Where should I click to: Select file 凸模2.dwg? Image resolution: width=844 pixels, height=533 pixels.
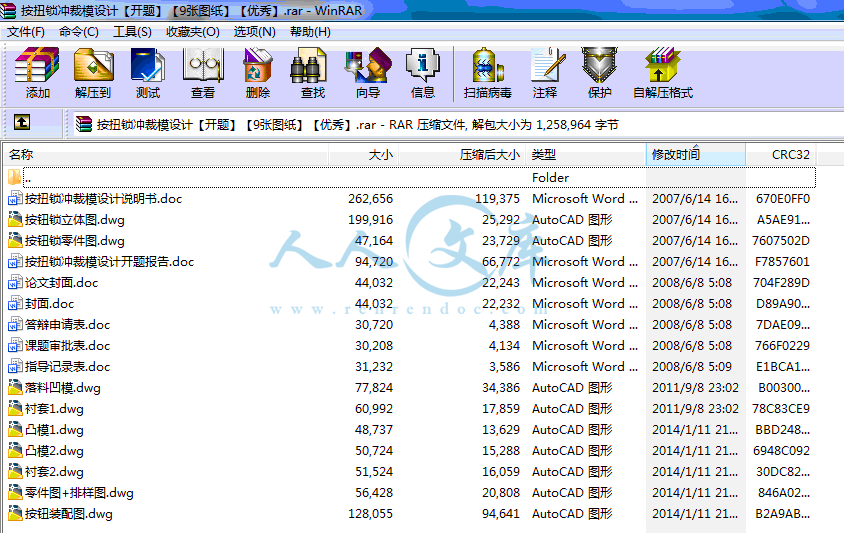pos(54,451)
